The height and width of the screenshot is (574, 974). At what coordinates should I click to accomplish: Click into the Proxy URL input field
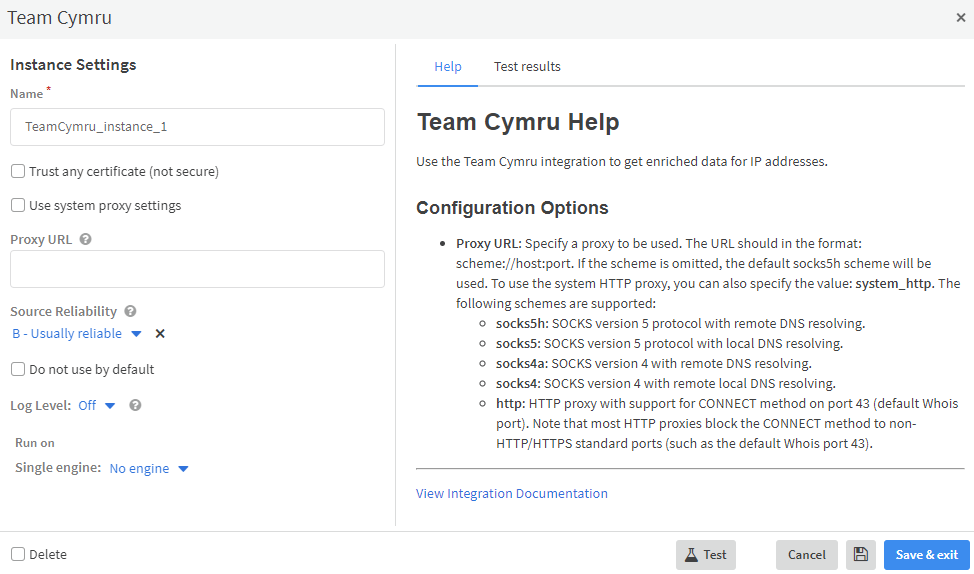pyautogui.click(x=197, y=269)
